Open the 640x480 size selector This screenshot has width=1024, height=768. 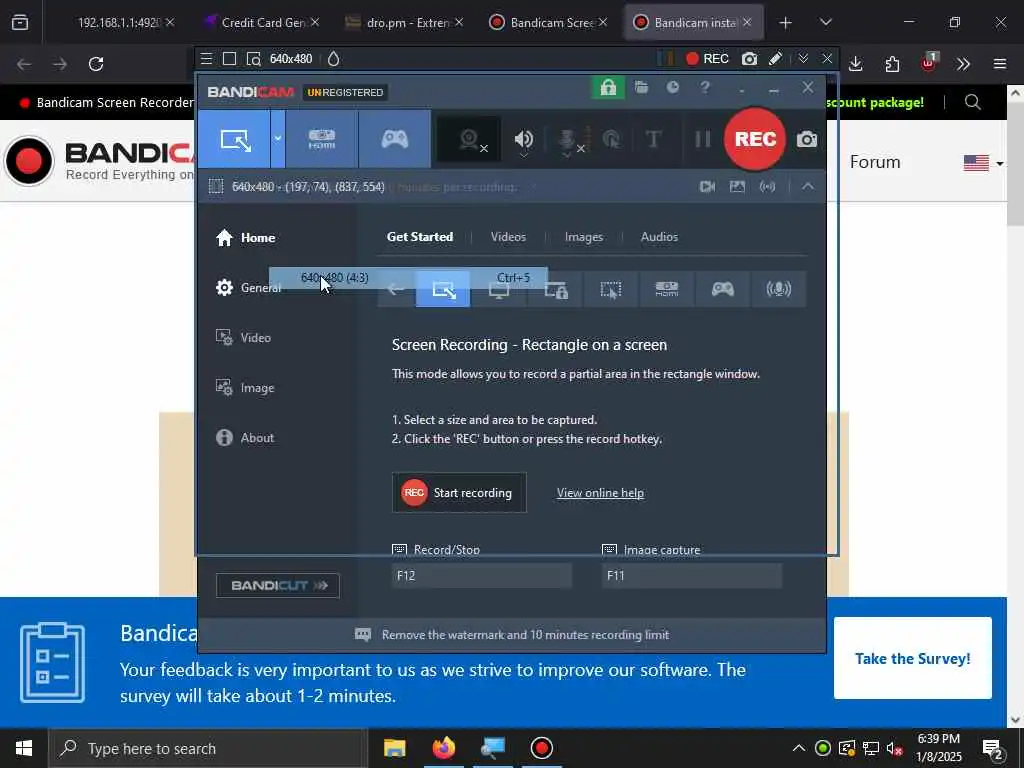click(291, 59)
